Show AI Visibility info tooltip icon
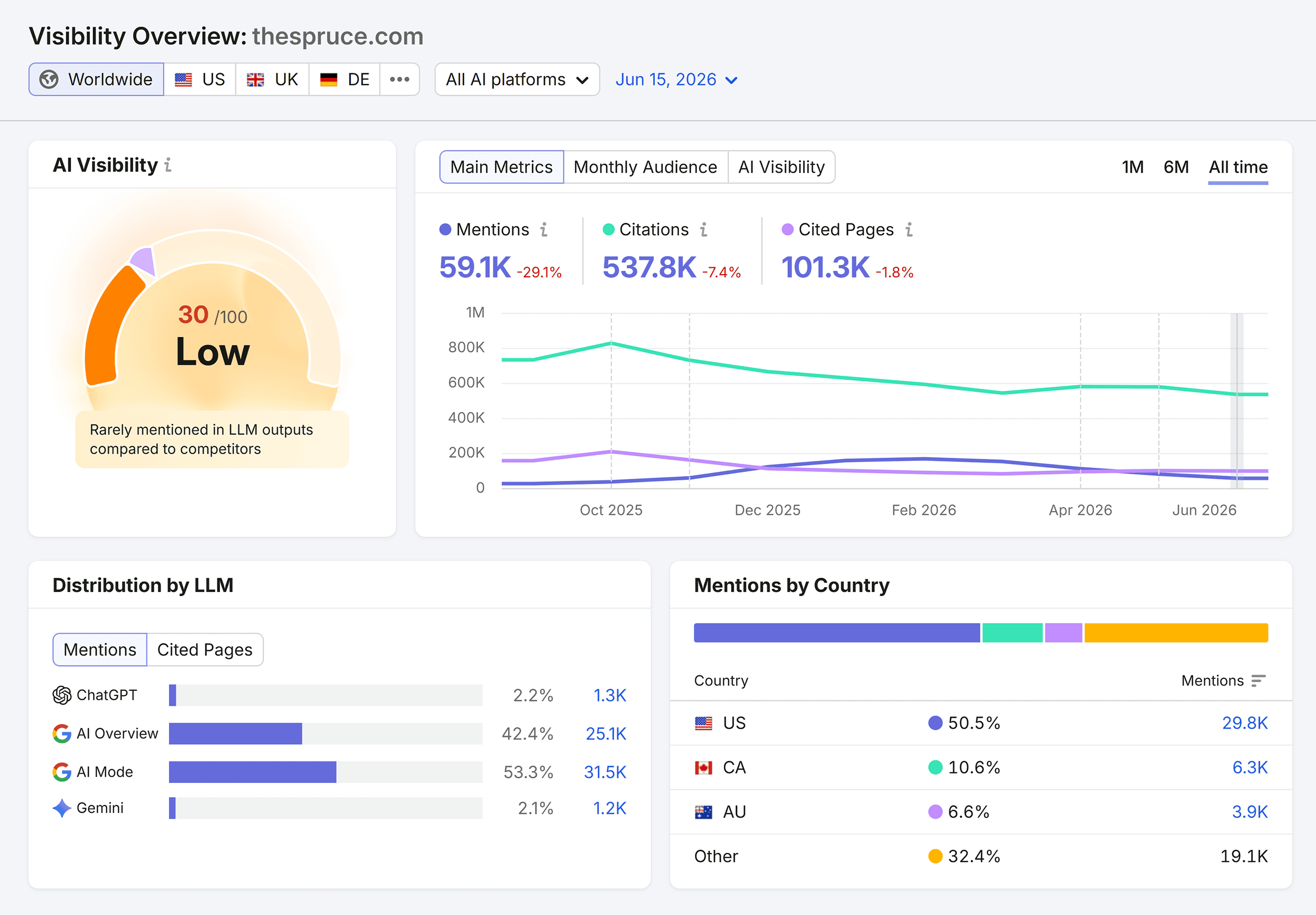Viewport: 1316px width, 915px height. tap(168, 165)
